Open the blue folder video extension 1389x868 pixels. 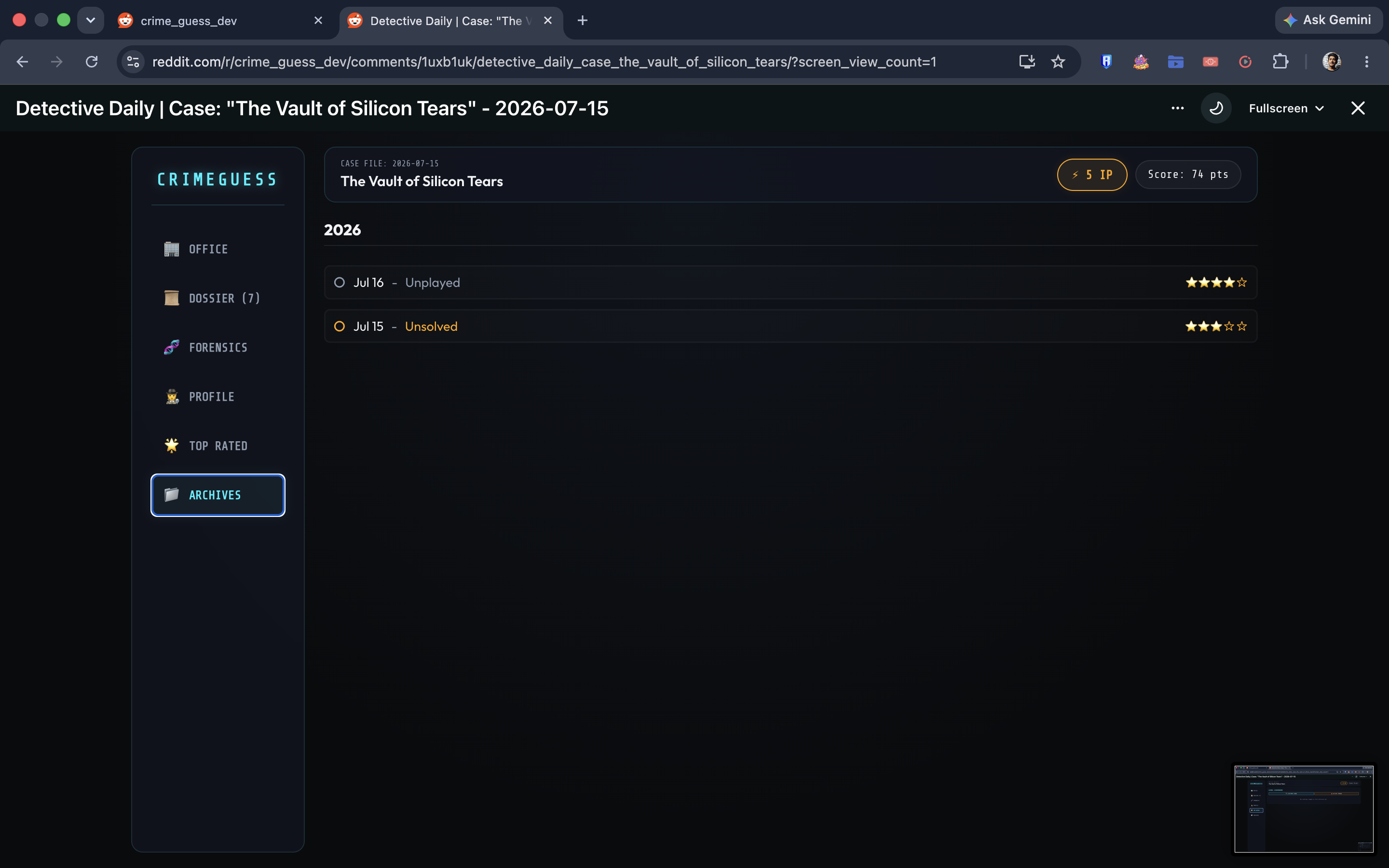point(1175,62)
